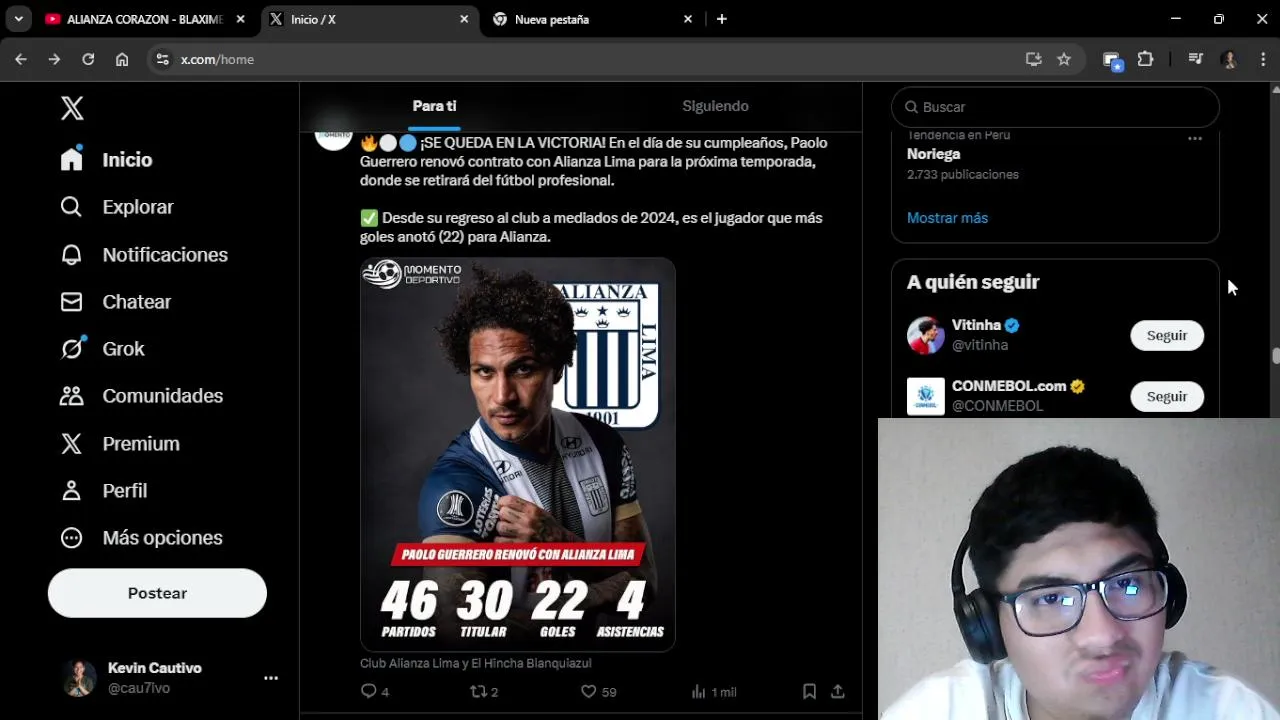Open CONMEBOL.com profile name
This screenshot has width=1280, height=720.
[x=1009, y=386]
